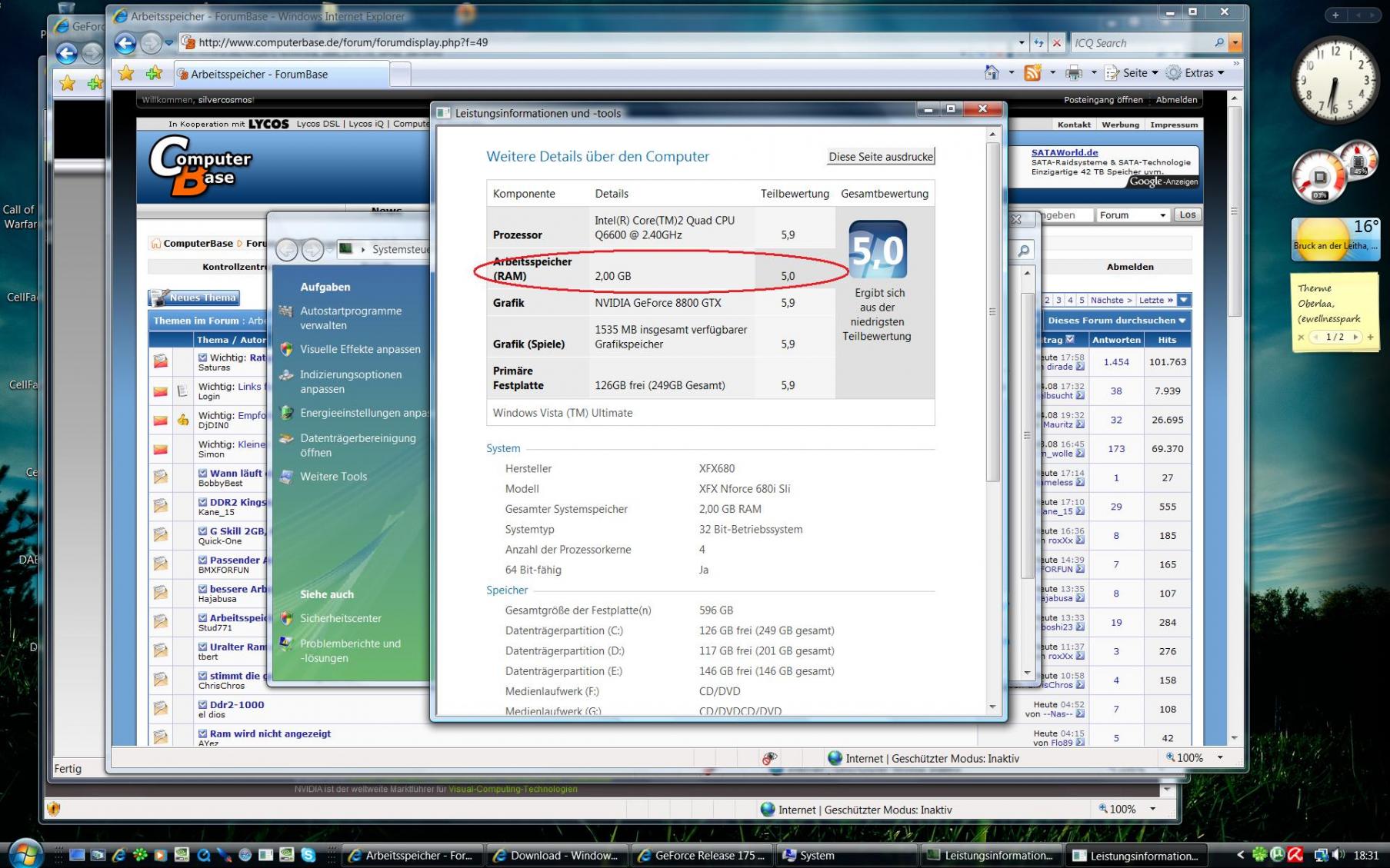Click the volume speaker icon in system tray
The height and width of the screenshot is (868, 1390).
(x=1338, y=854)
